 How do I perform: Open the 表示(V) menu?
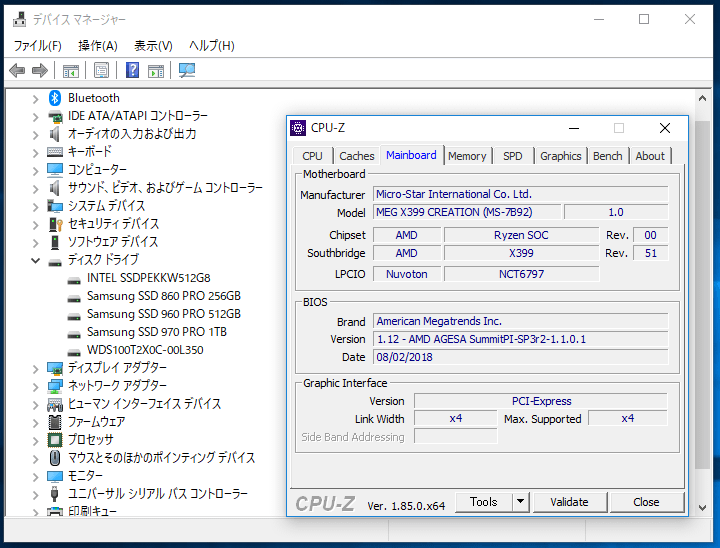point(153,45)
